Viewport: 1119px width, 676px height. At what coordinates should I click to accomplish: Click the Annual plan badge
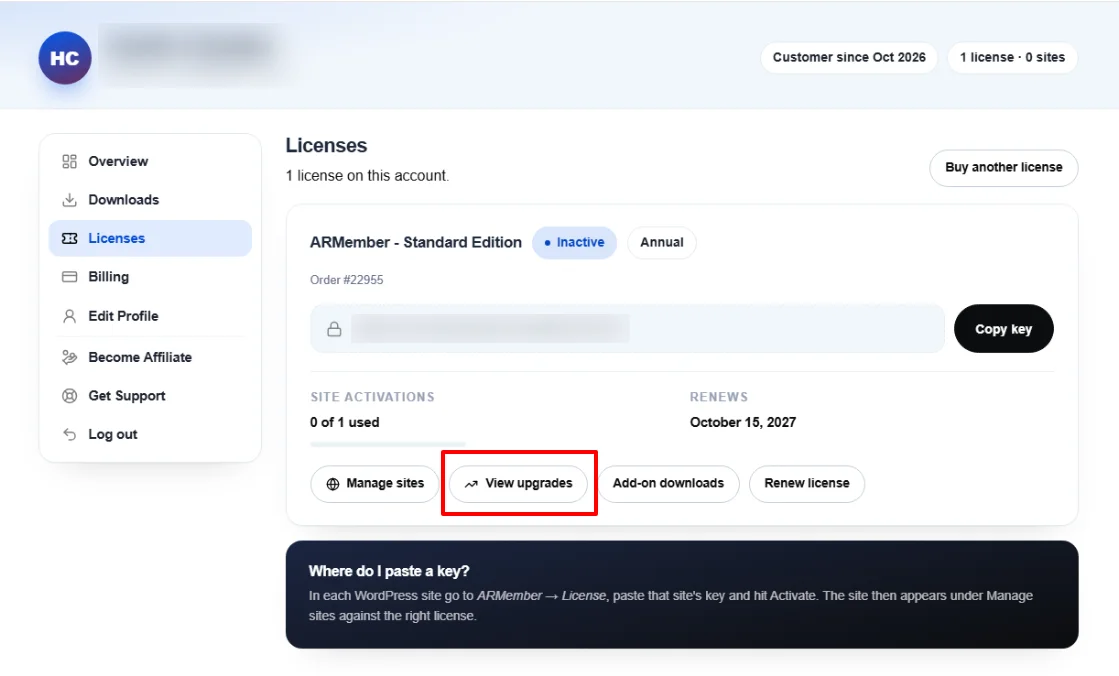tap(662, 243)
